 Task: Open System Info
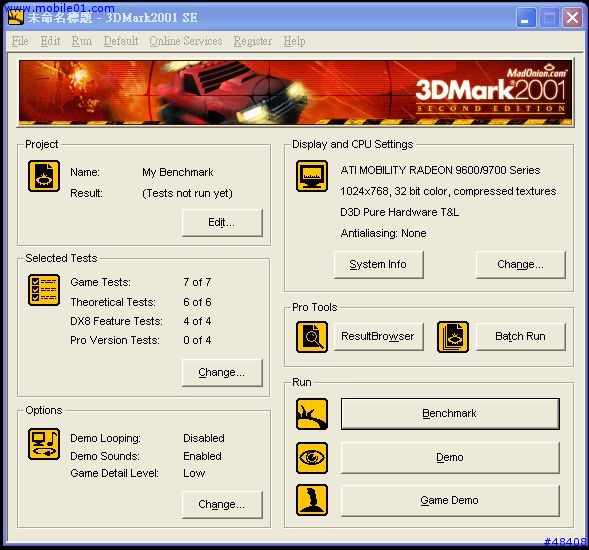(x=379, y=264)
